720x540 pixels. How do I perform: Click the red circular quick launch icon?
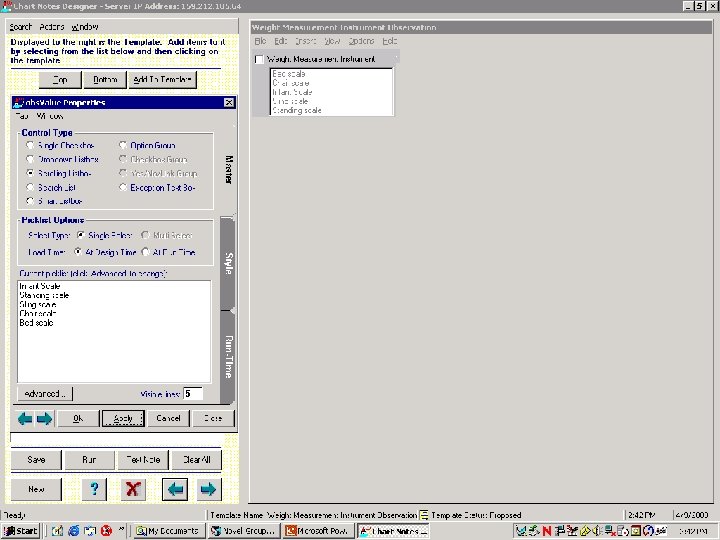pos(107,531)
